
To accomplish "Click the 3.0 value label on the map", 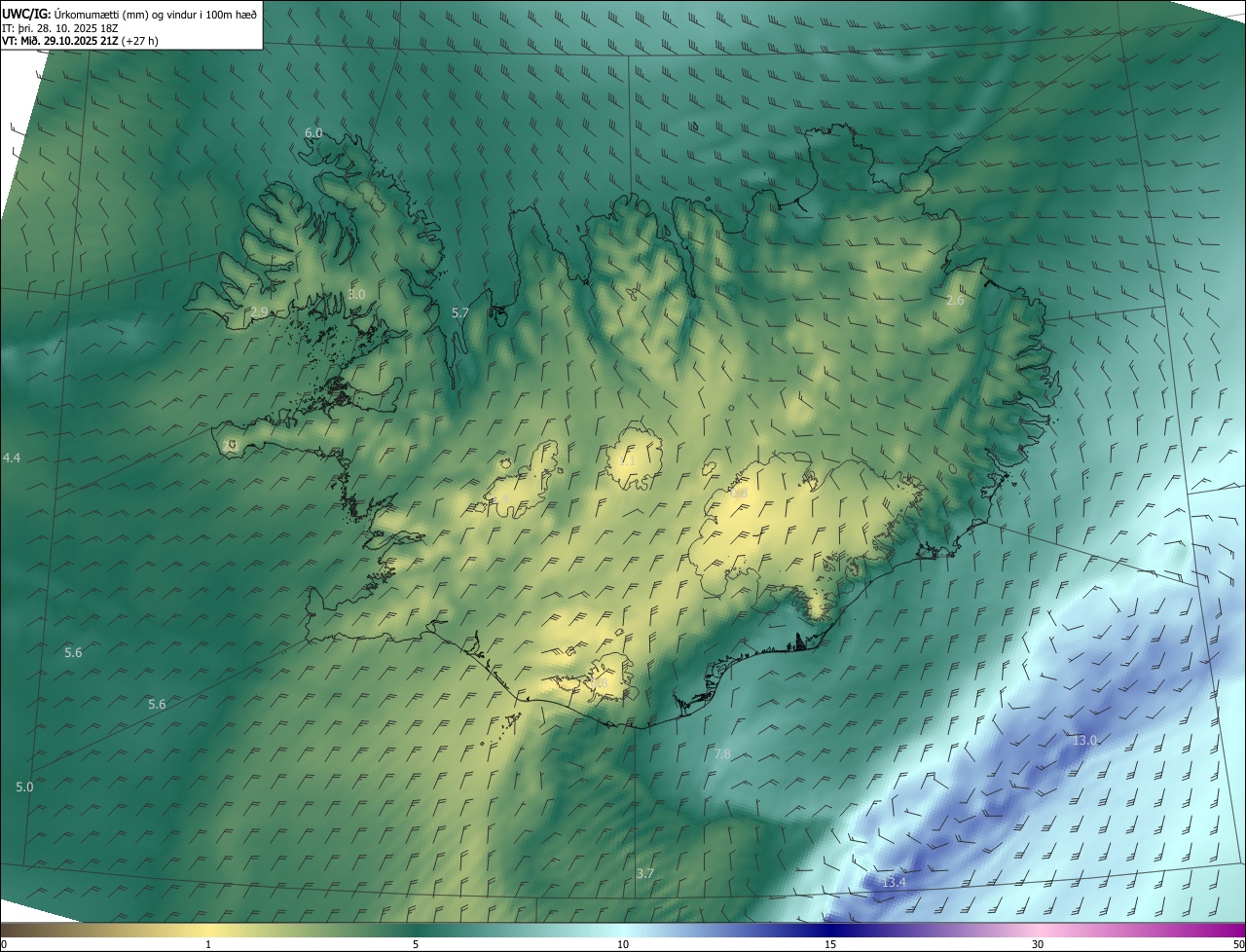I will pos(356,294).
